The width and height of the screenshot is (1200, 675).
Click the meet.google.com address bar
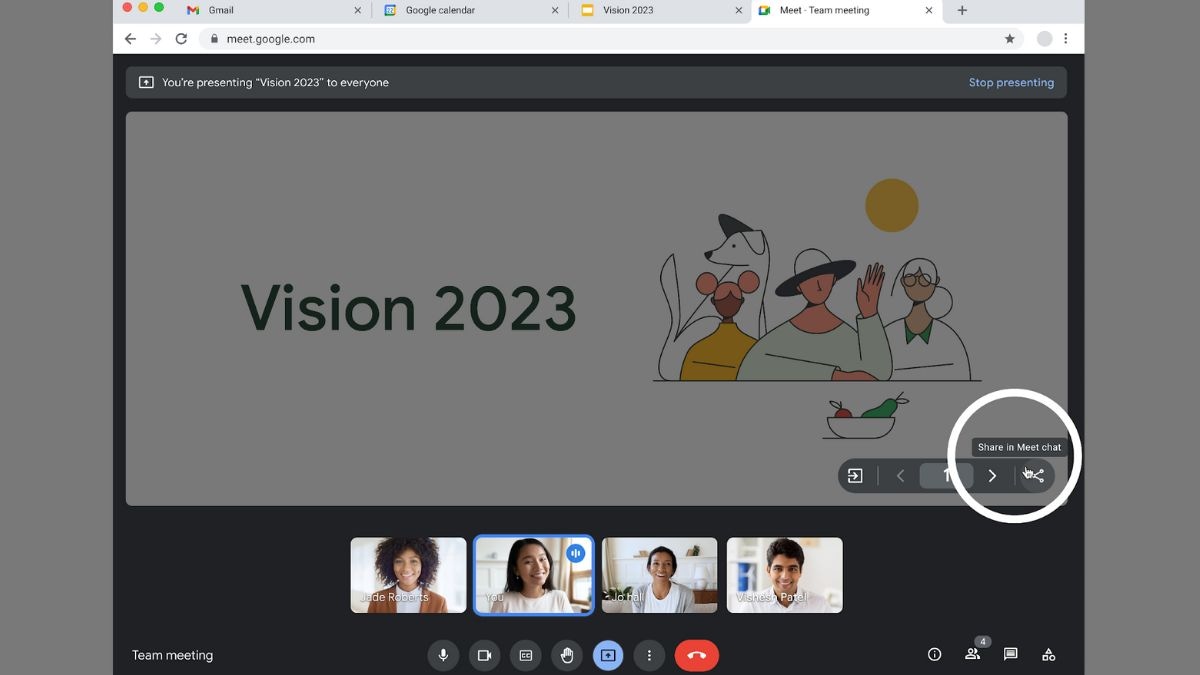point(612,39)
